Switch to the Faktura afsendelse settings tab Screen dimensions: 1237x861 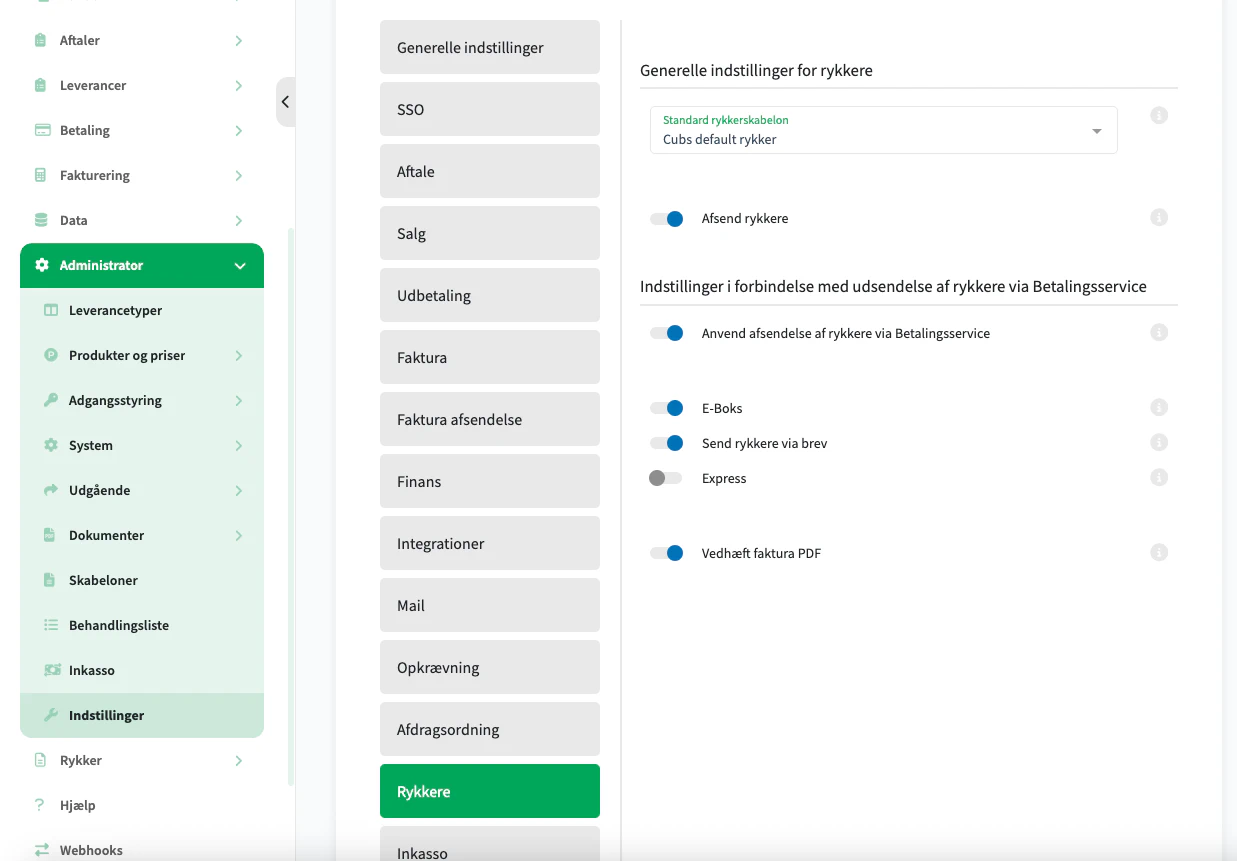489,420
